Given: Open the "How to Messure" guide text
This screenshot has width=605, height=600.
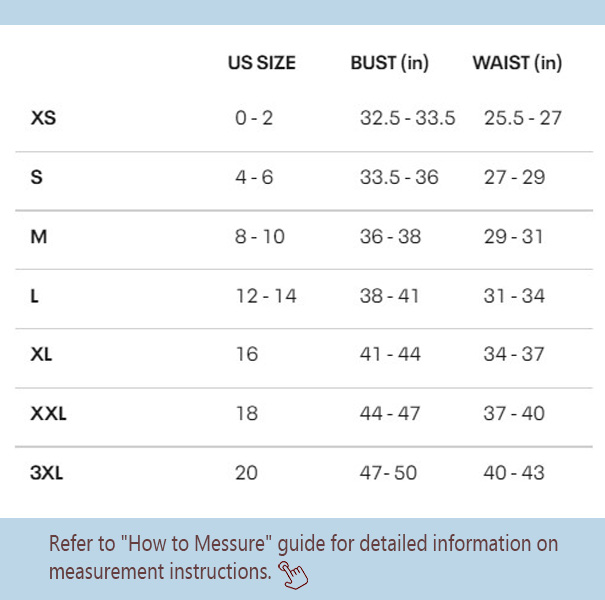Looking at the screenshot, I should [193, 545].
